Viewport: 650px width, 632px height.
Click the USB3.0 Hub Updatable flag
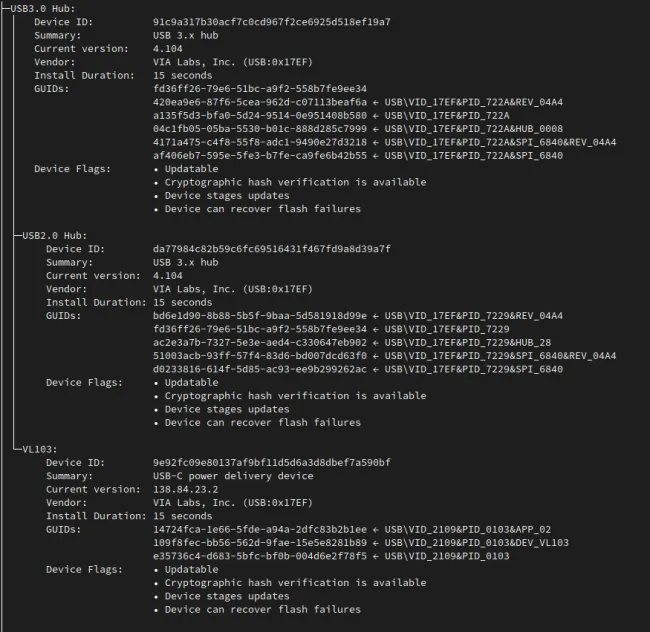[x=191, y=169]
